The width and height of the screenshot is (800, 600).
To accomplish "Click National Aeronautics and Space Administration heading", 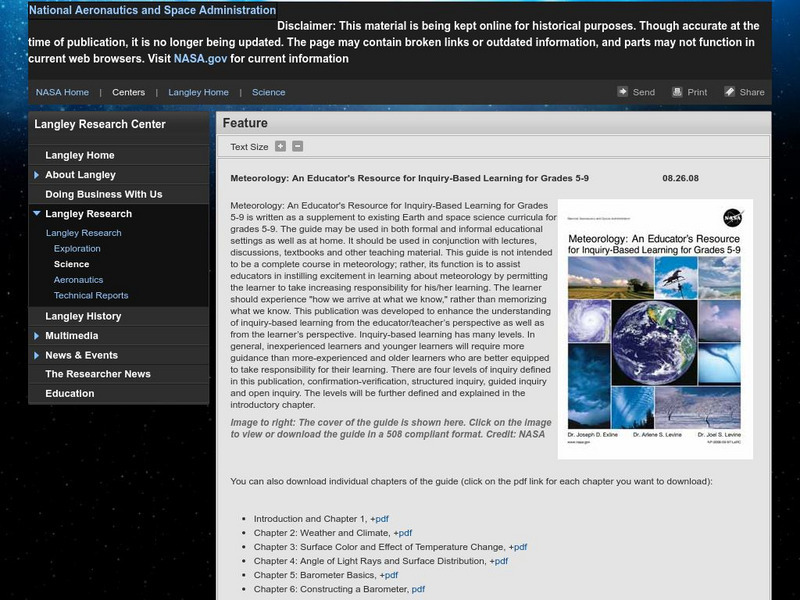I will [x=153, y=10].
